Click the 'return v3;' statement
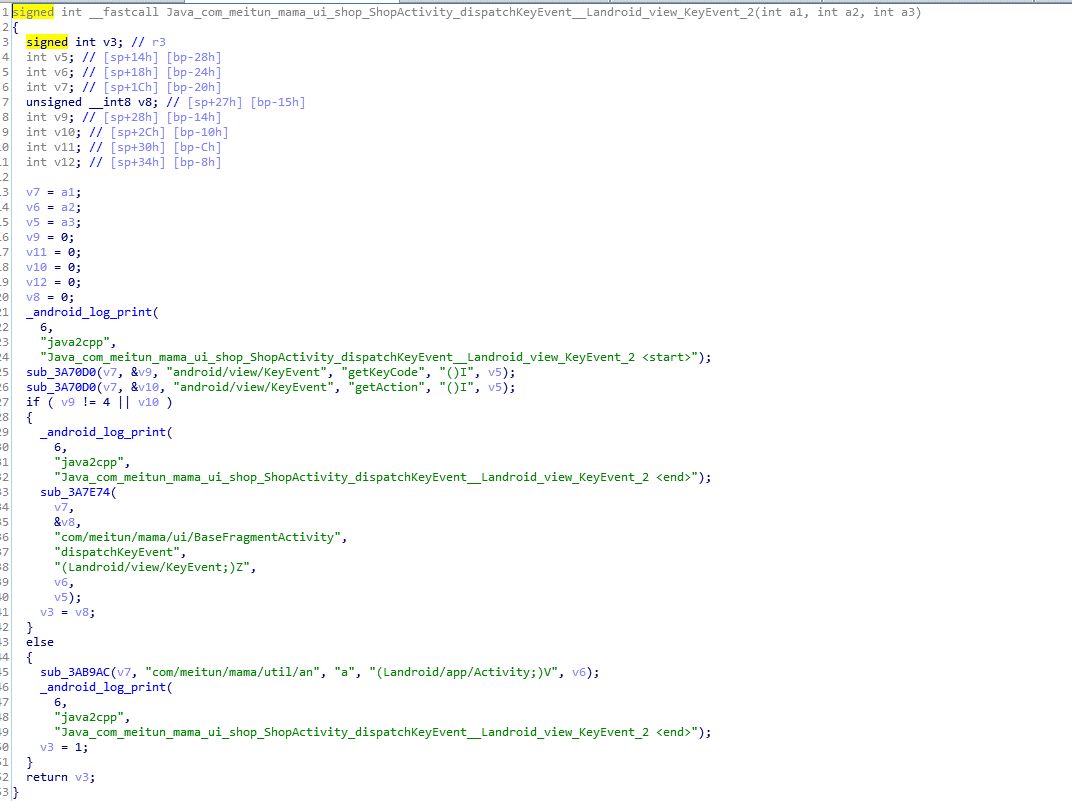Viewport: 1072px width, 801px height. (x=61, y=778)
